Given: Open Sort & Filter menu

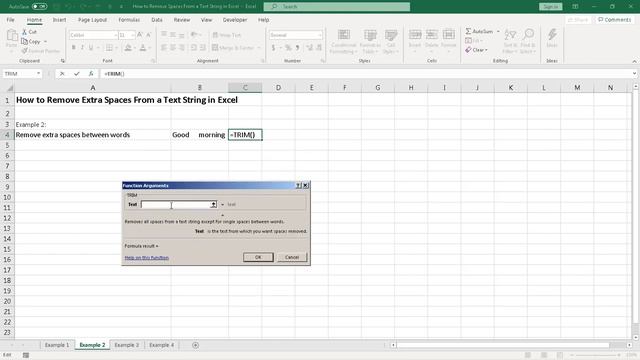Looking at the screenshot, I should point(510,41).
